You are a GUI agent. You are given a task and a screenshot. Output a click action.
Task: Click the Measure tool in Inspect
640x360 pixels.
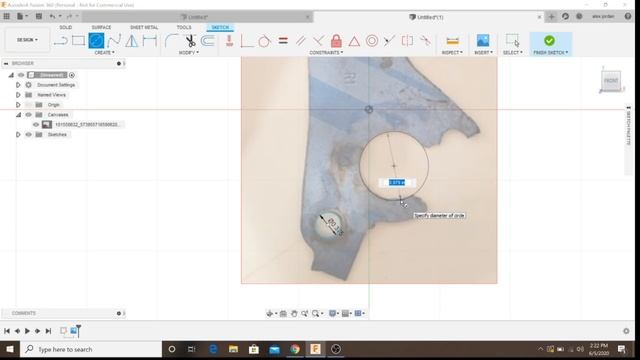click(452, 41)
